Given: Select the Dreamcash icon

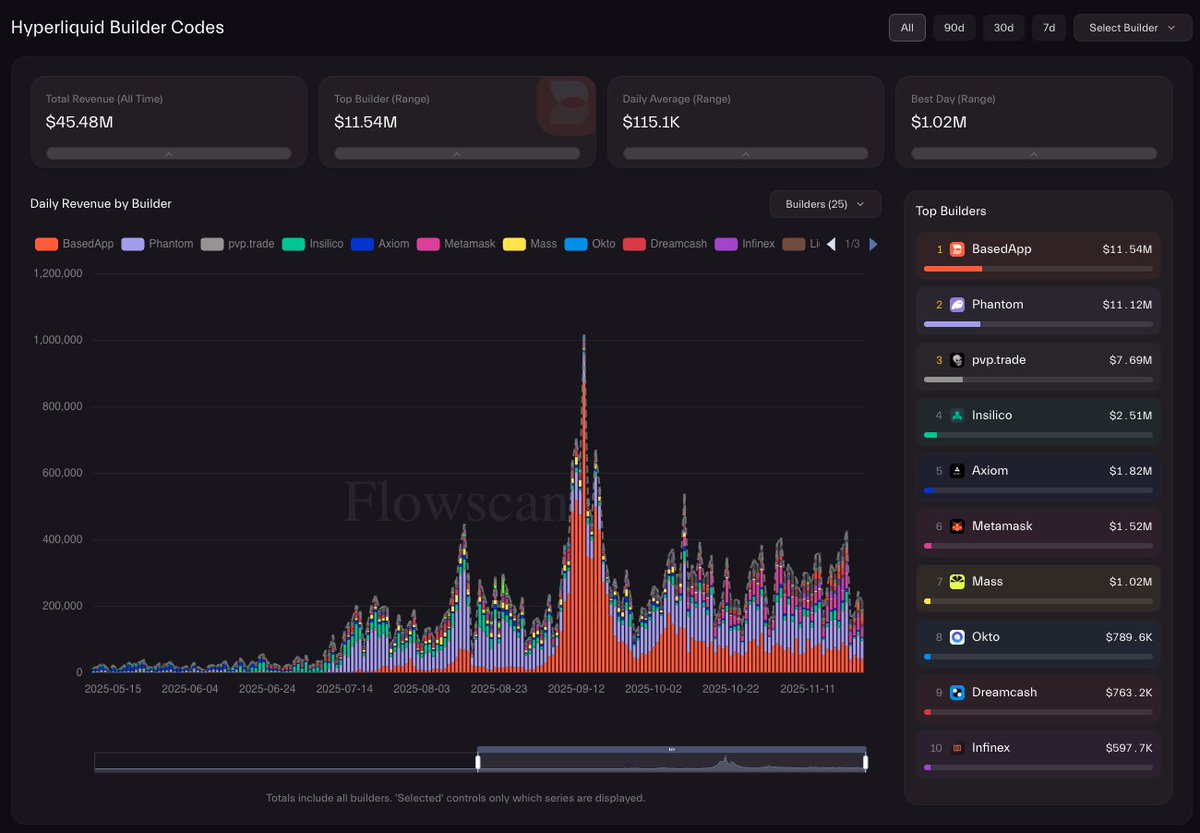Looking at the screenshot, I should pos(957,692).
